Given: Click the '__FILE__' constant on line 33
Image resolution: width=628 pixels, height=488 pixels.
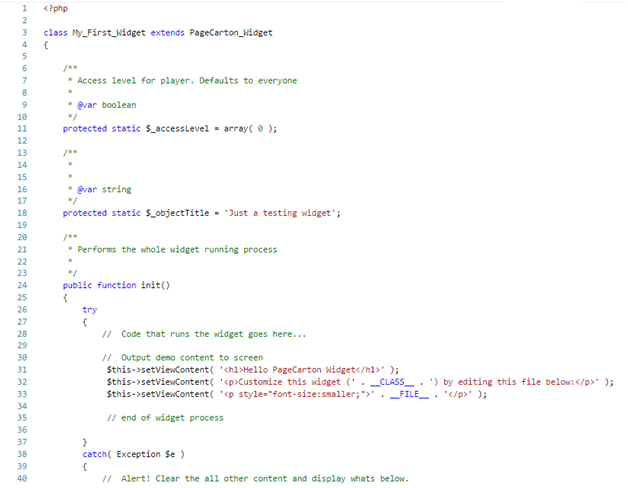Looking at the screenshot, I should coord(409,394).
